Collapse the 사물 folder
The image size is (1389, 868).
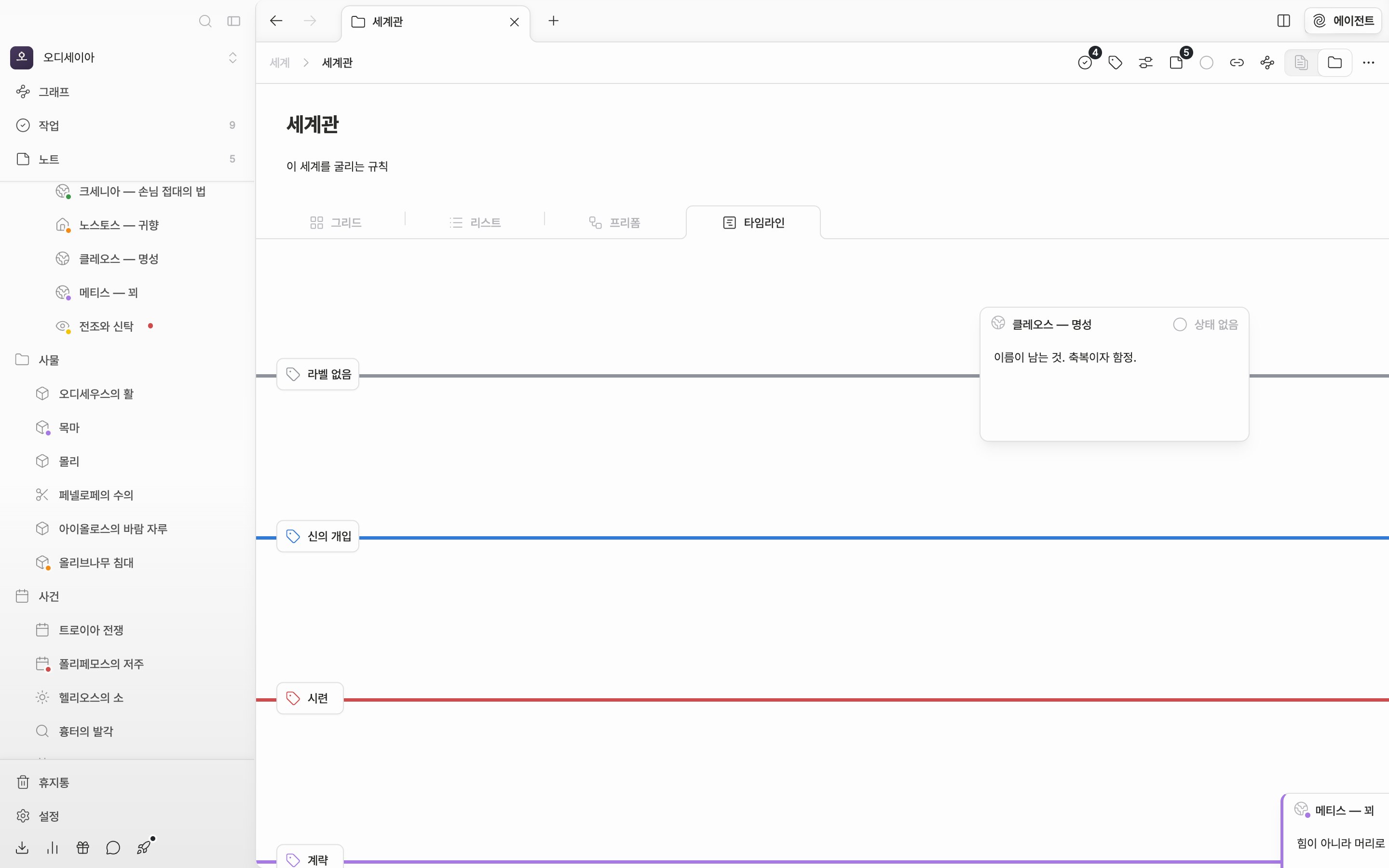[x=22, y=360]
